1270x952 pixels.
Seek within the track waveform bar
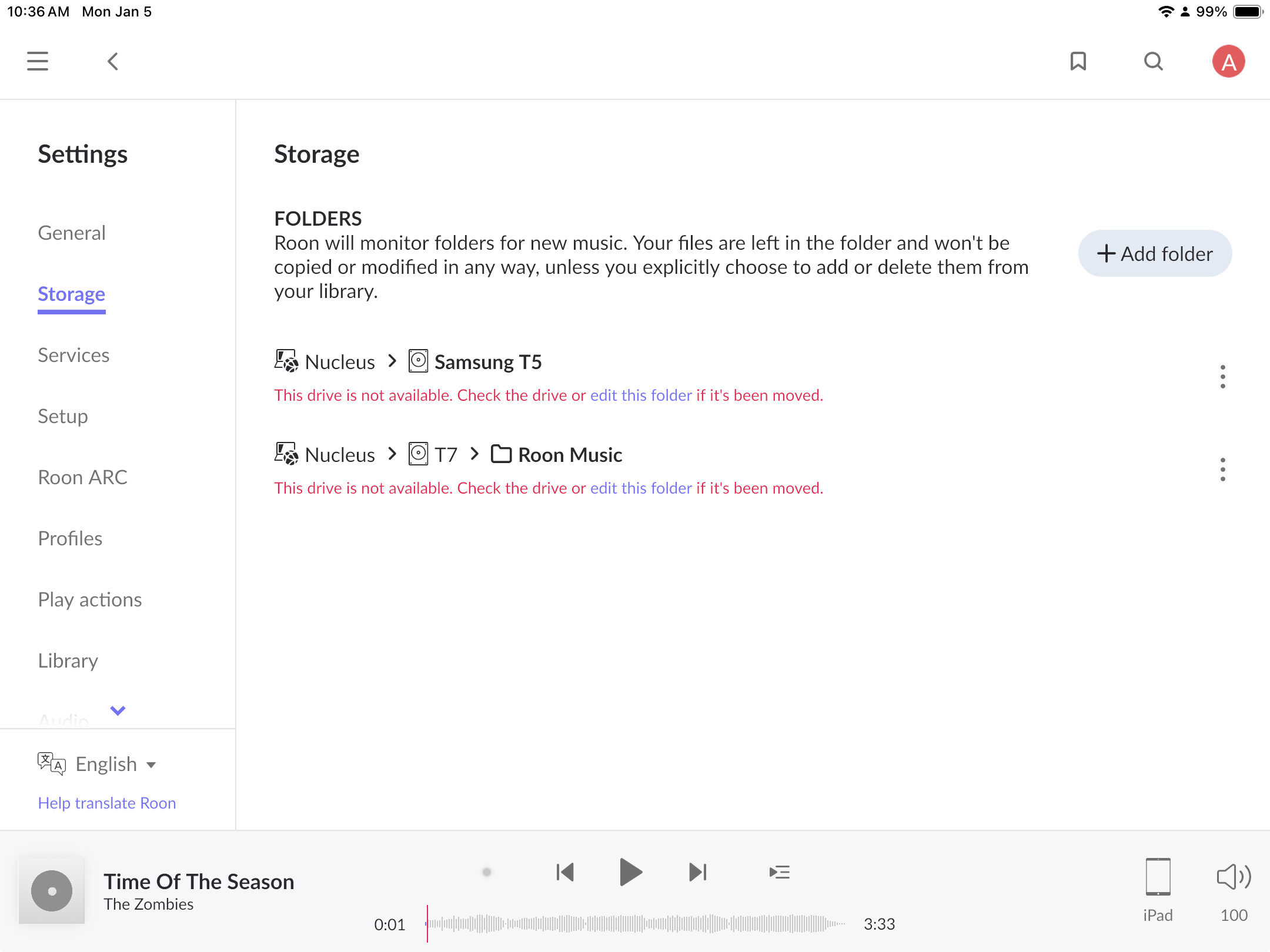tap(635, 924)
